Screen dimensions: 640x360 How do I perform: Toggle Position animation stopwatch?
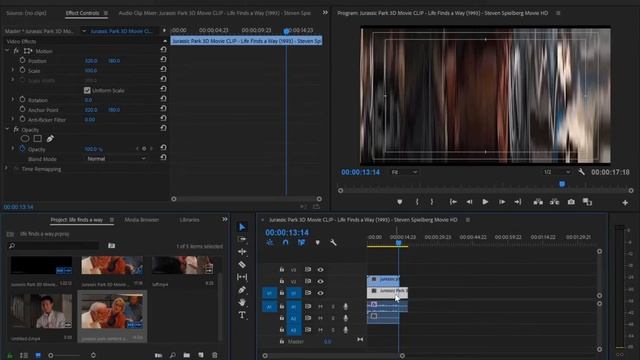(22, 60)
